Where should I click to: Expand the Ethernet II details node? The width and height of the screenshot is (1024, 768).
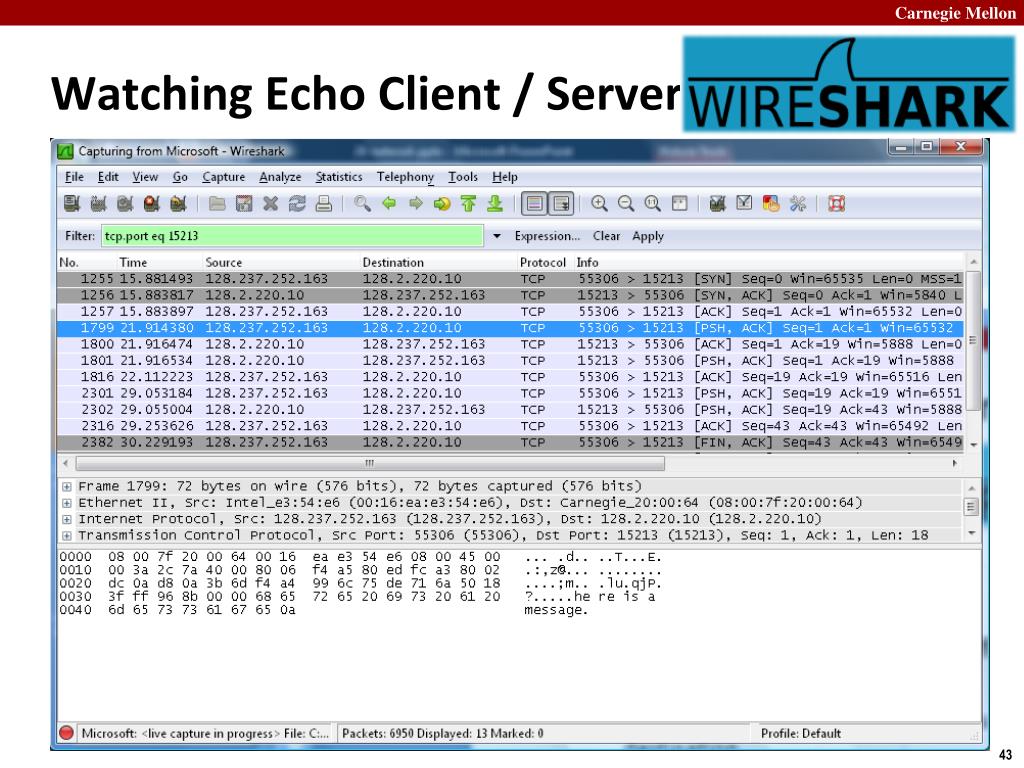[x=67, y=503]
